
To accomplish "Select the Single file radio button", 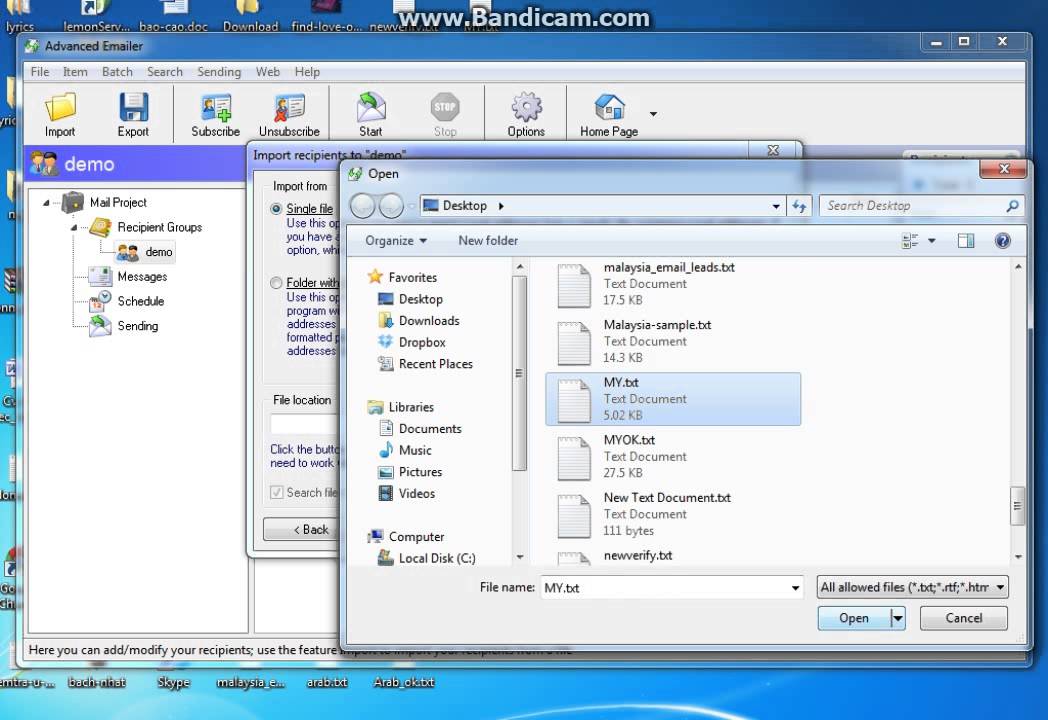I will pyautogui.click(x=276, y=209).
